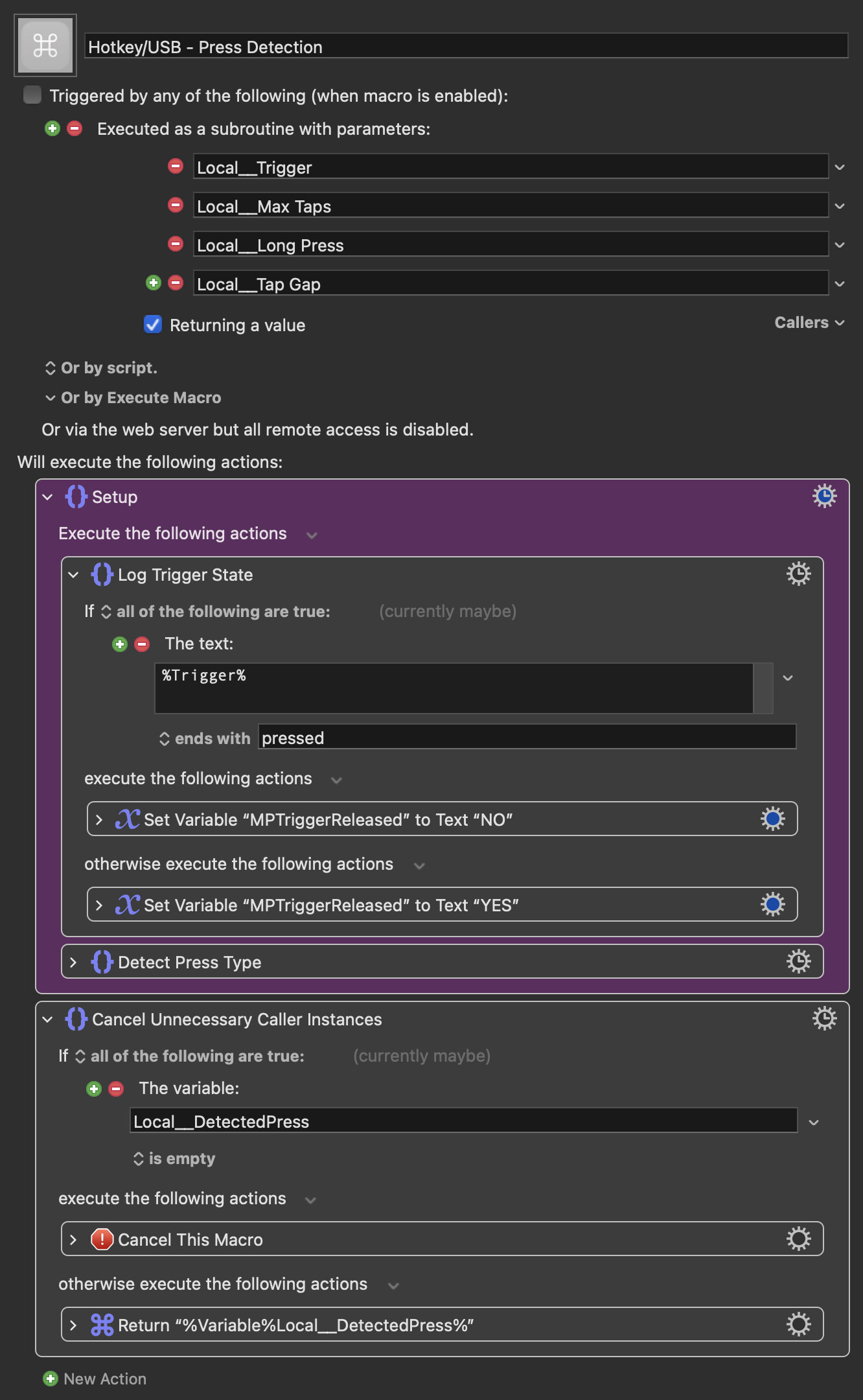Open the 'Or by Execute Macro' menu
This screenshot has width=863, height=1400.
coord(133,398)
